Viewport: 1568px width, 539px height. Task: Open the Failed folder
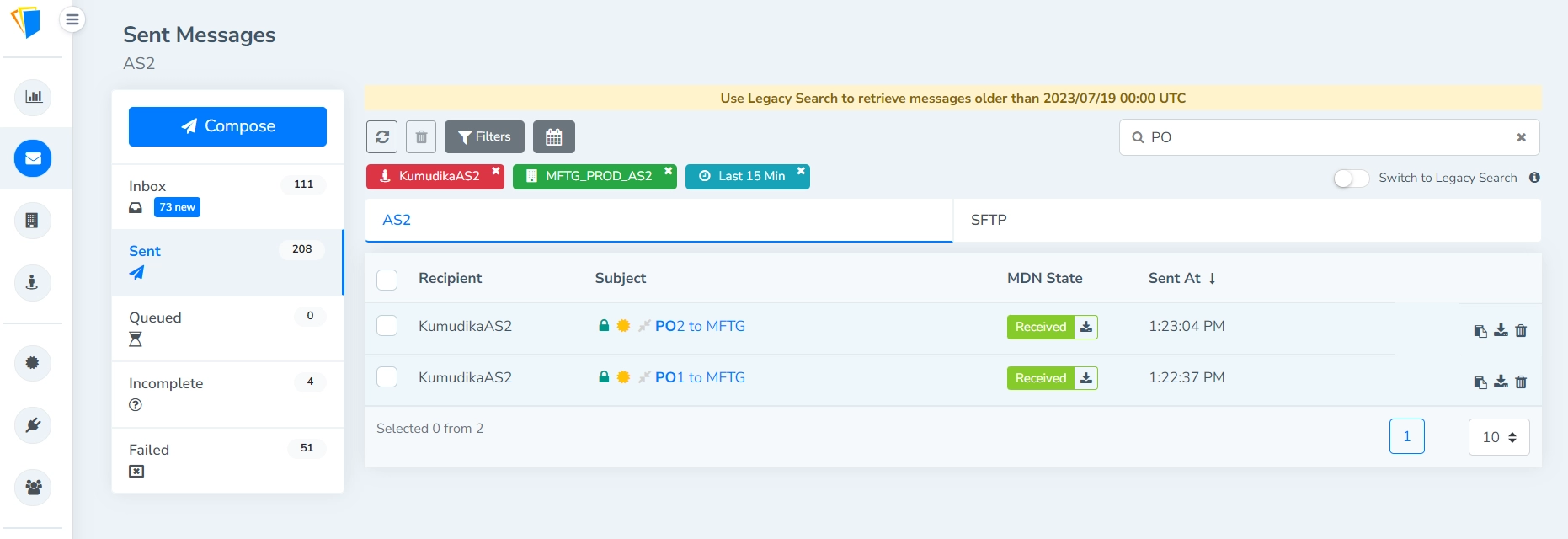[227, 460]
